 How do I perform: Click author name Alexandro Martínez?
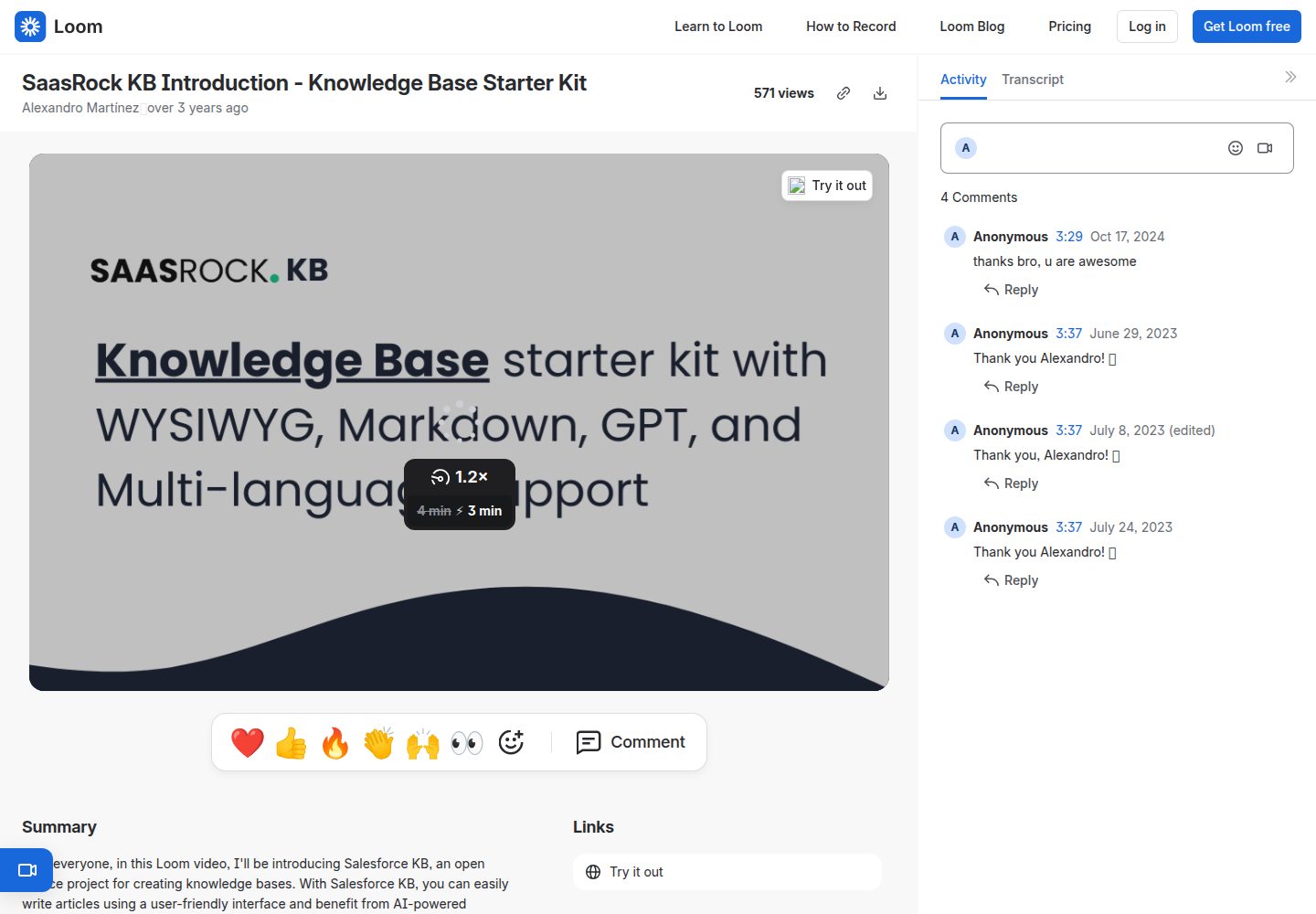[x=80, y=108]
